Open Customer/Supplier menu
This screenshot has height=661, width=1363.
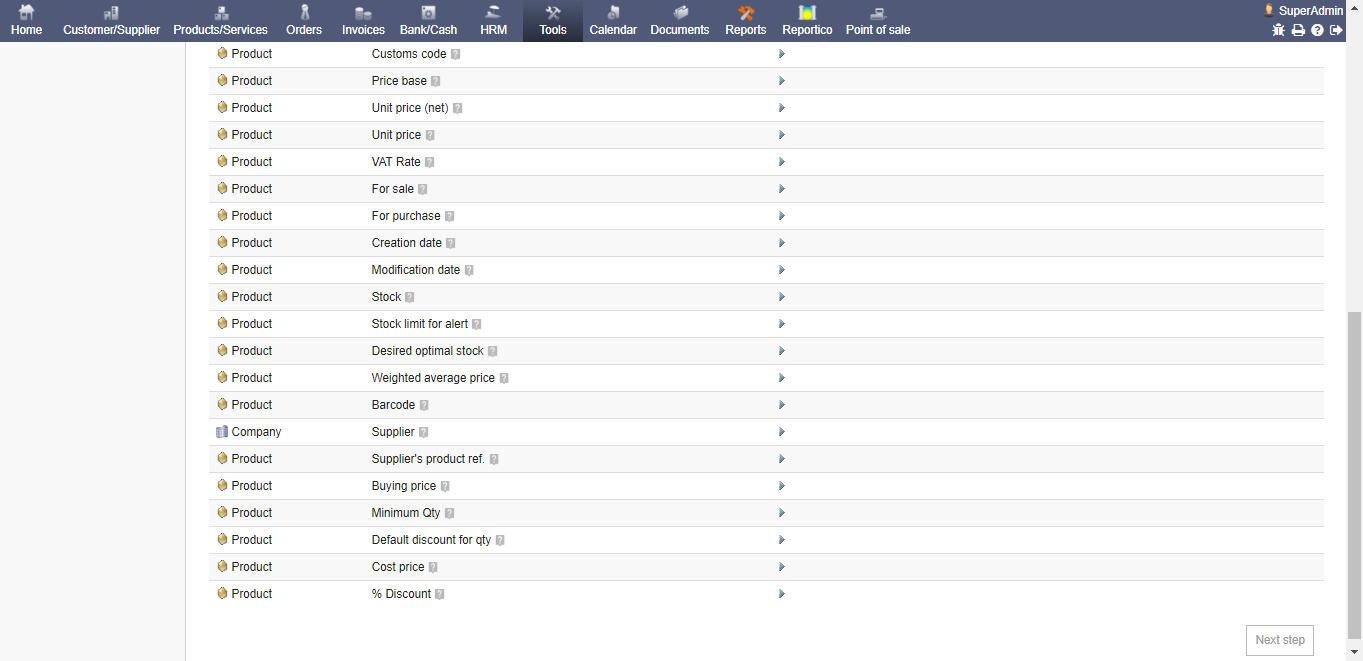111,21
